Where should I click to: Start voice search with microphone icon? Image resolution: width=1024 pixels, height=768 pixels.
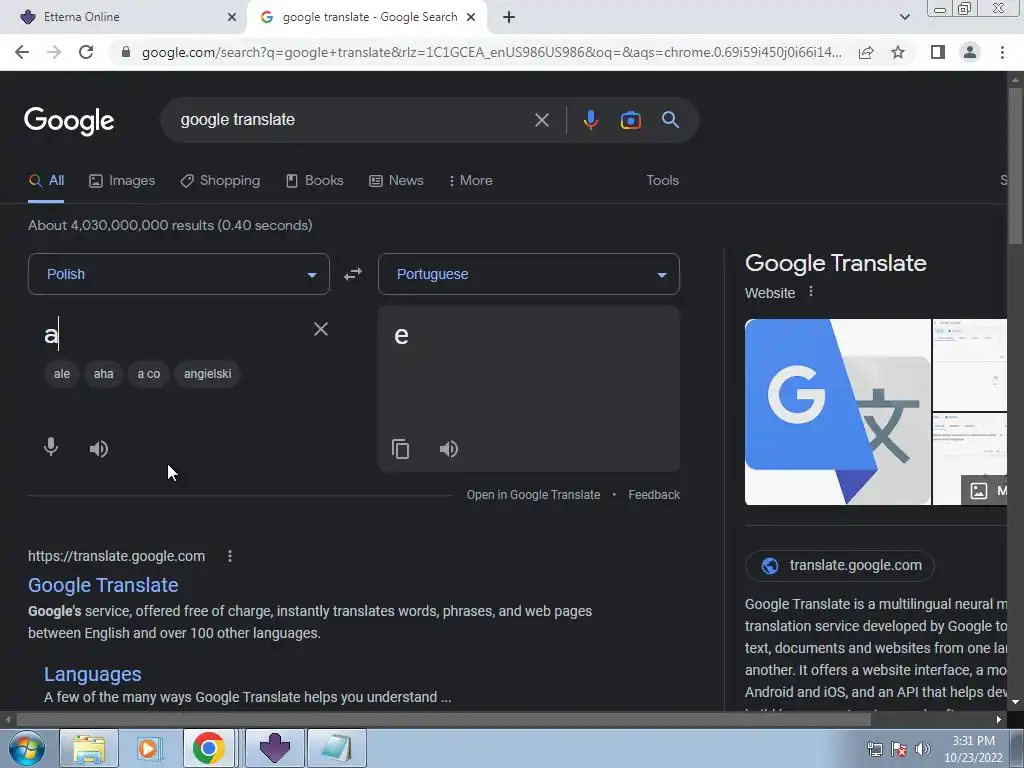point(590,120)
